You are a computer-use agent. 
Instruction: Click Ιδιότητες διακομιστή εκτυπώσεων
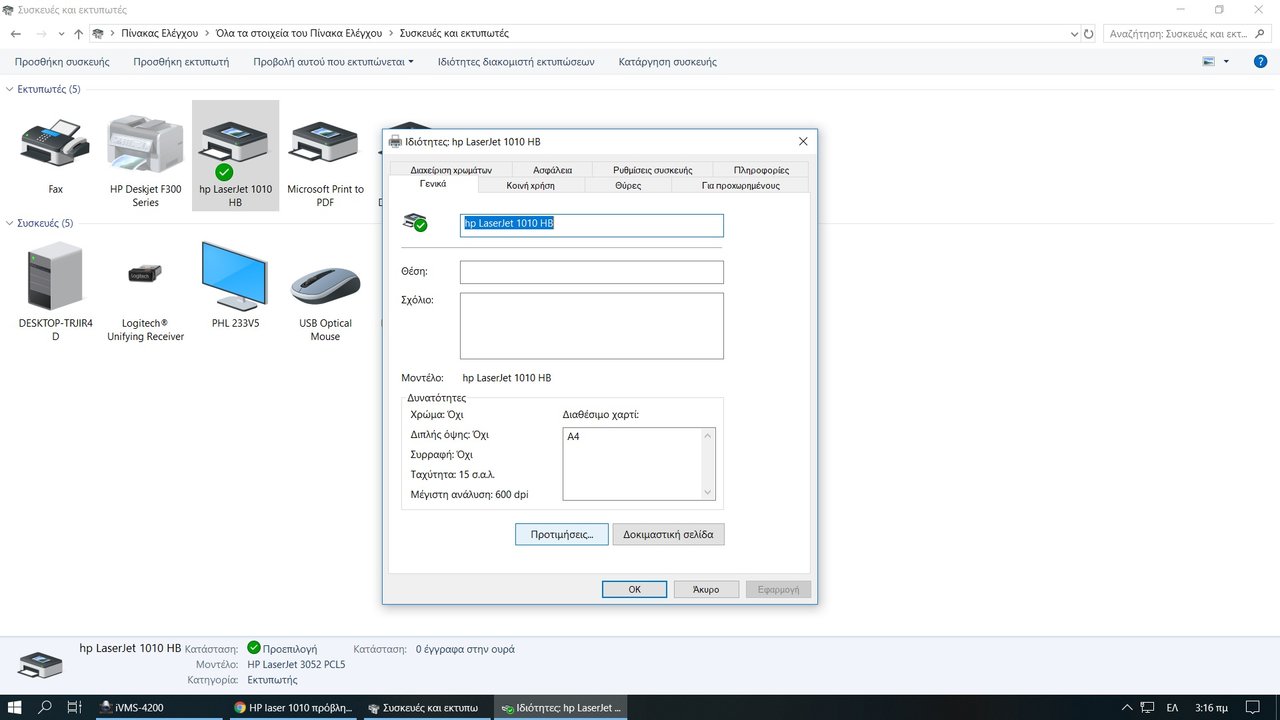(516, 62)
